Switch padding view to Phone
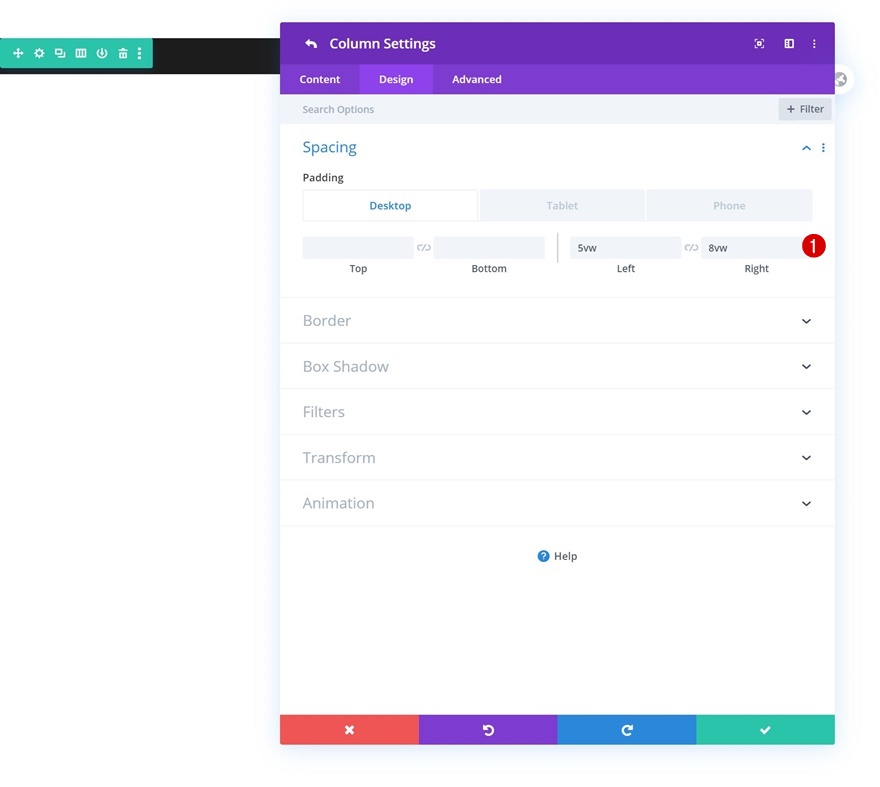 [729, 205]
